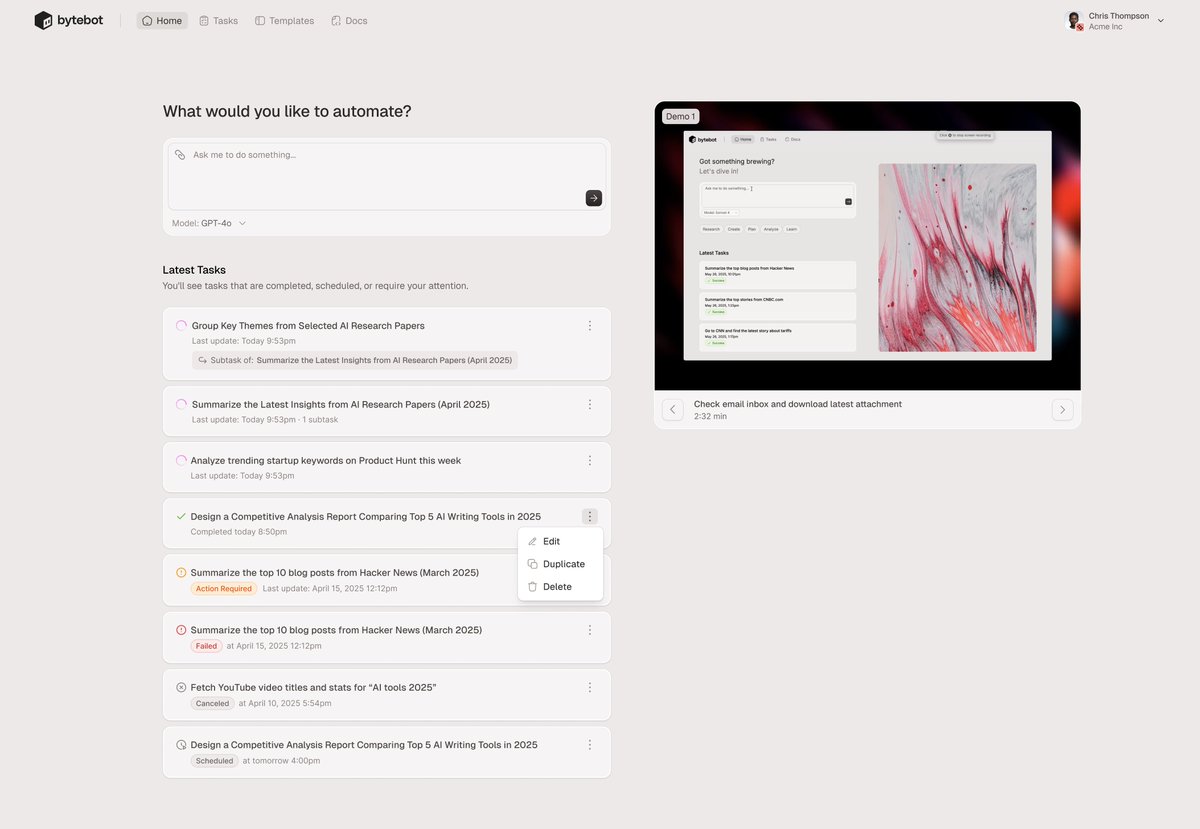Viewport: 1200px width, 829px height.
Task: Focus the 'Ask me to do something' field
Action: (387, 176)
